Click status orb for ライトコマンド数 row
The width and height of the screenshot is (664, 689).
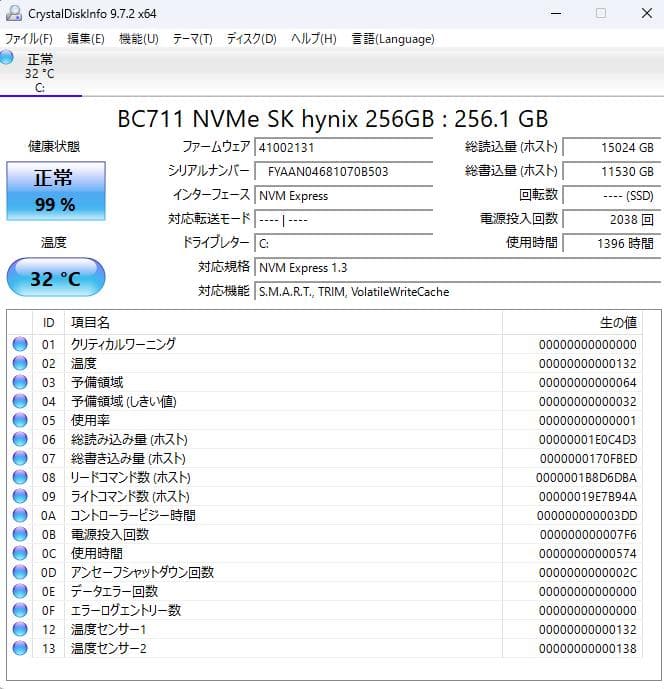(20, 496)
